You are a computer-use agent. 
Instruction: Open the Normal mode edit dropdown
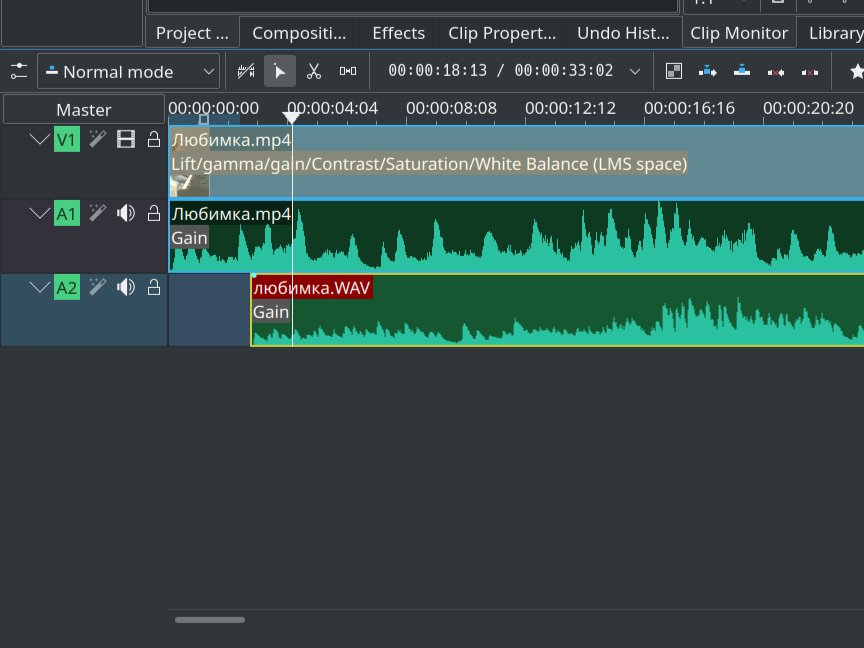click(x=128, y=71)
